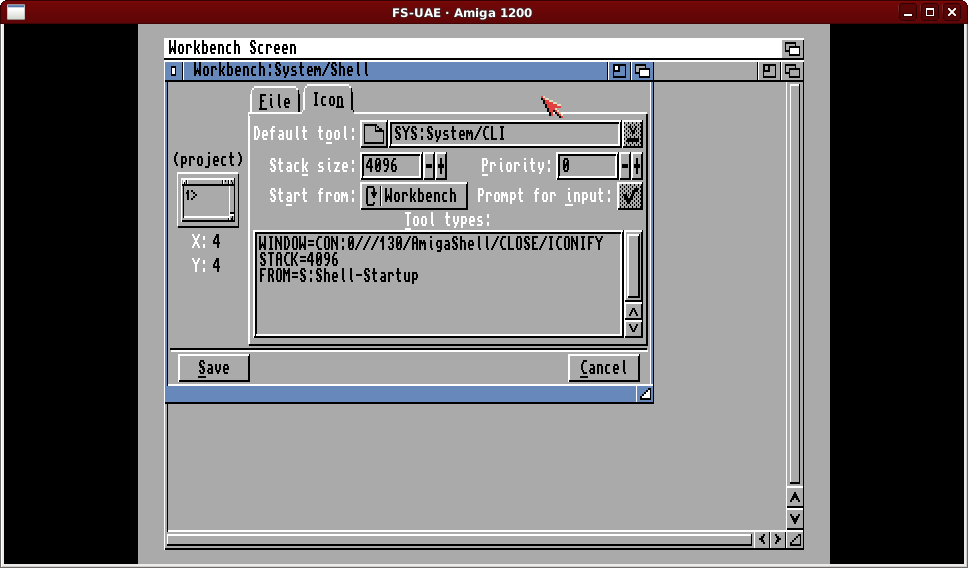Click background window scroll right arrow
The image size is (968, 568).
coord(778,540)
